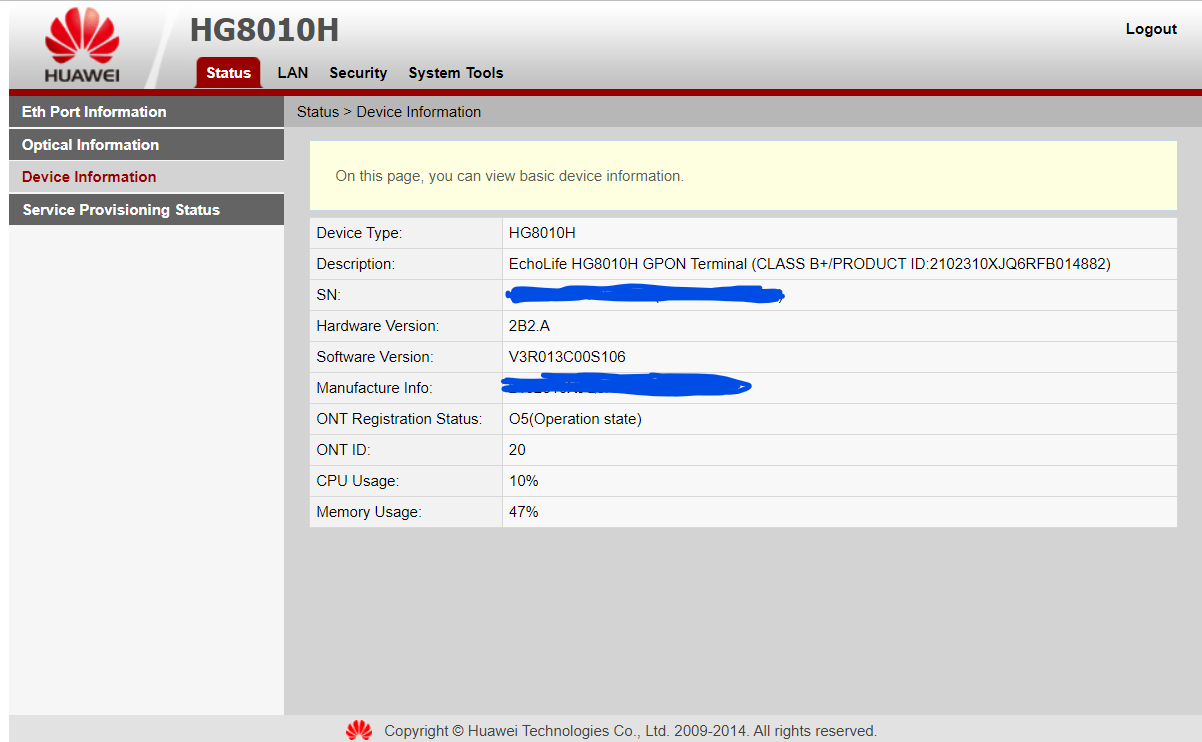The height and width of the screenshot is (742, 1202).
Task: Select the CPU usage value 10%
Action: pos(524,481)
